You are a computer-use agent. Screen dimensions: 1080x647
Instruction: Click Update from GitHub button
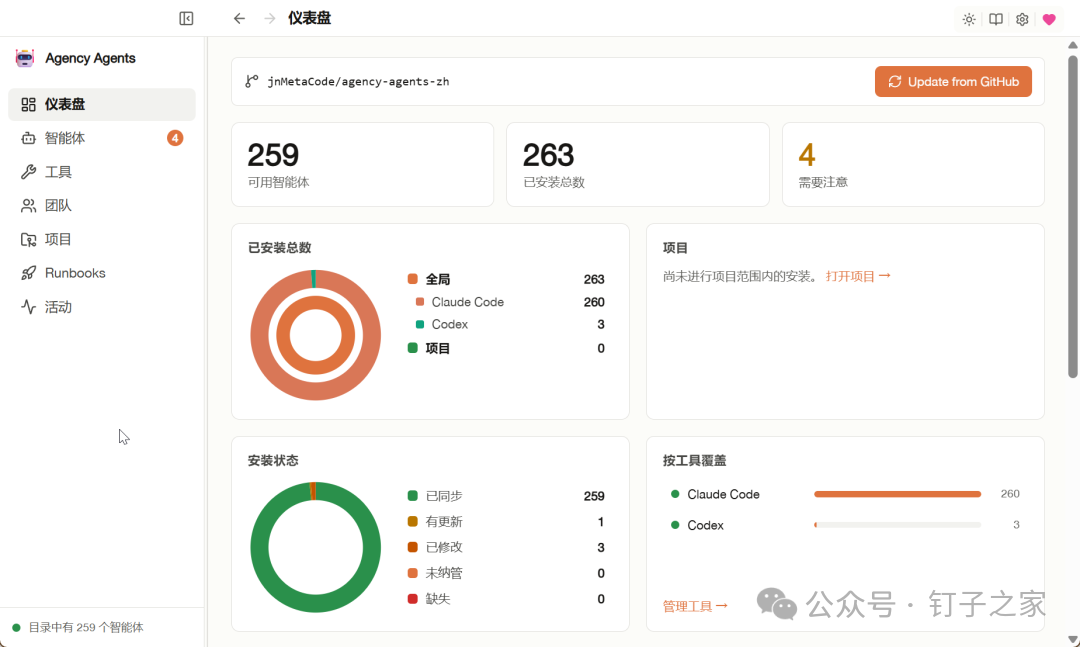click(x=953, y=81)
